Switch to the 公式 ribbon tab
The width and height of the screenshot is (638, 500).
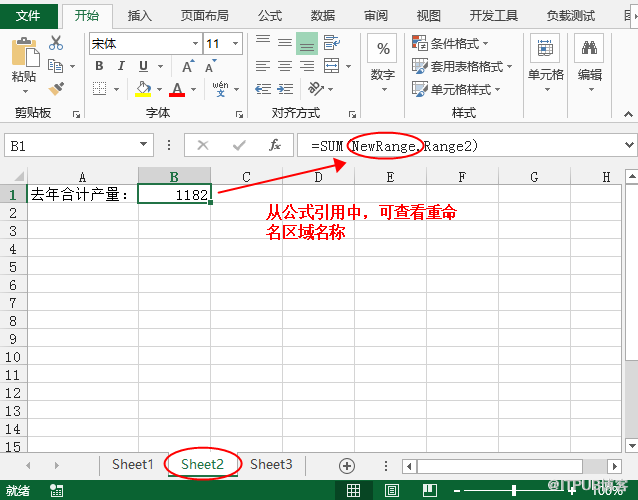coord(269,15)
